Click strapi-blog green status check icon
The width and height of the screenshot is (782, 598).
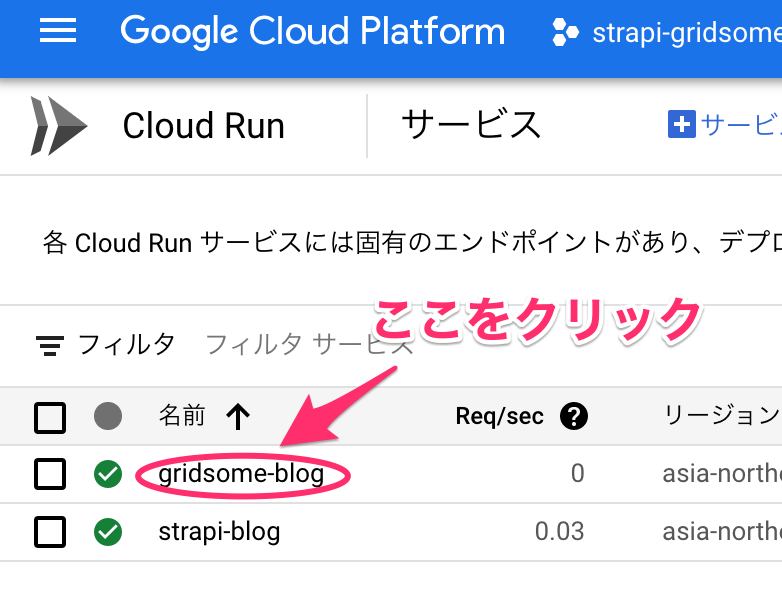coord(108,532)
